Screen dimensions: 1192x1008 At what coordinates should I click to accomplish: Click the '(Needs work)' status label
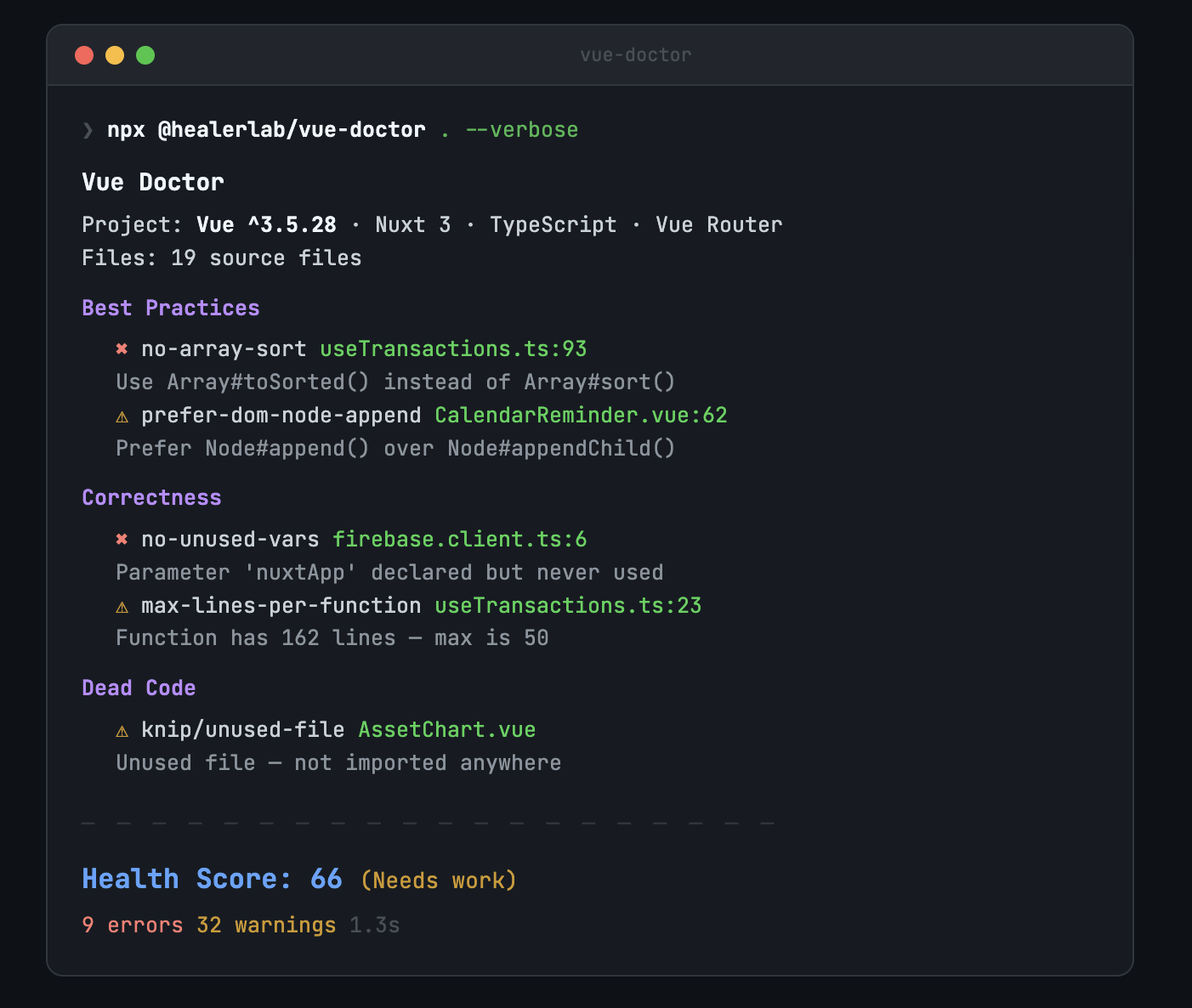pyautogui.click(x=439, y=881)
